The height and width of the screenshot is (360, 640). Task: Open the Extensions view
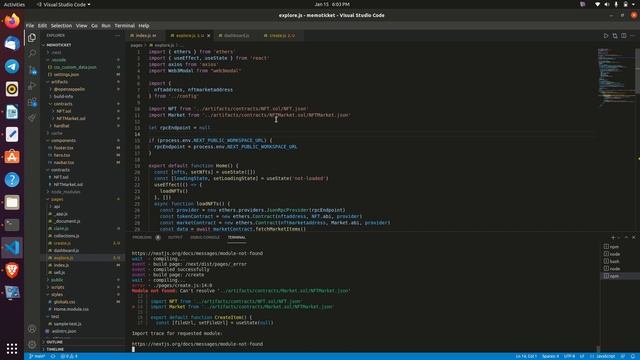click(32, 102)
